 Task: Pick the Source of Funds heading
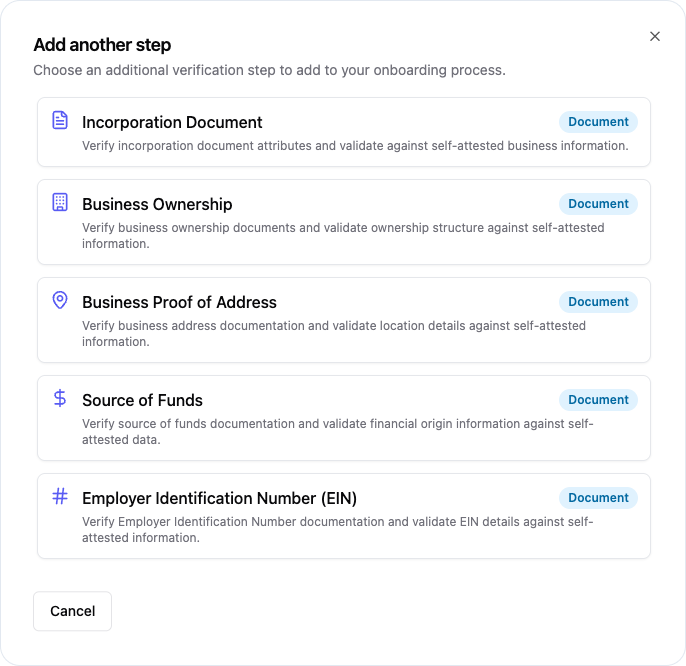coord(142,400)
